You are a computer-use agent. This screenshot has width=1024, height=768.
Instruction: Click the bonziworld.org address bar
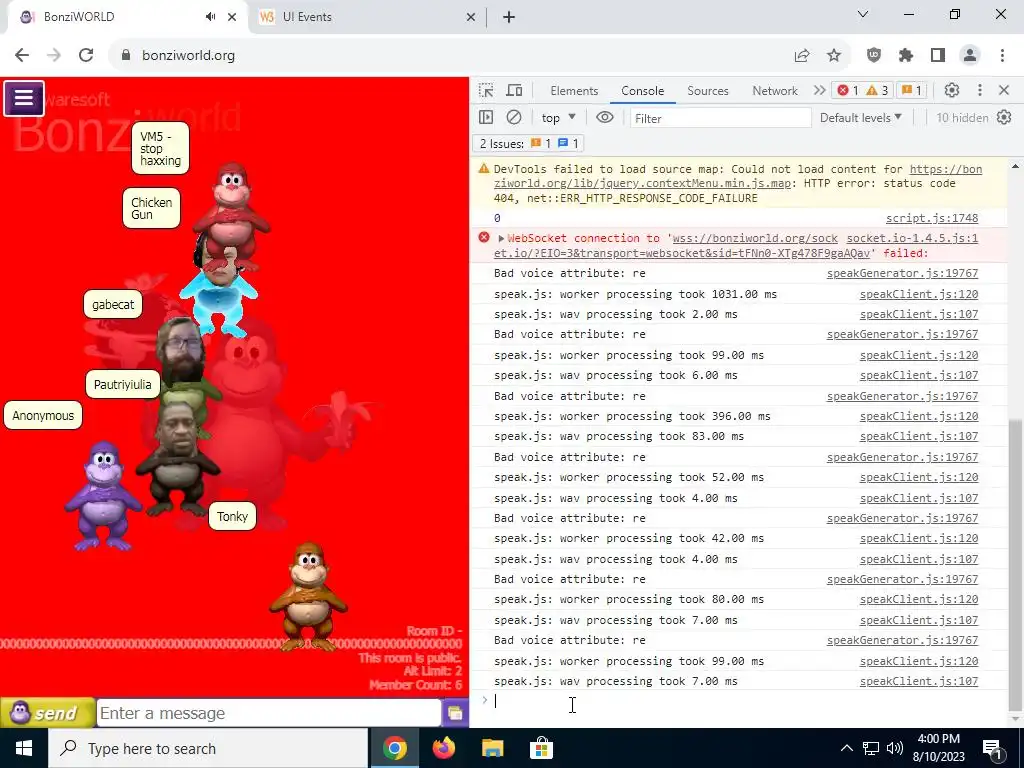[x=451, y=55]
